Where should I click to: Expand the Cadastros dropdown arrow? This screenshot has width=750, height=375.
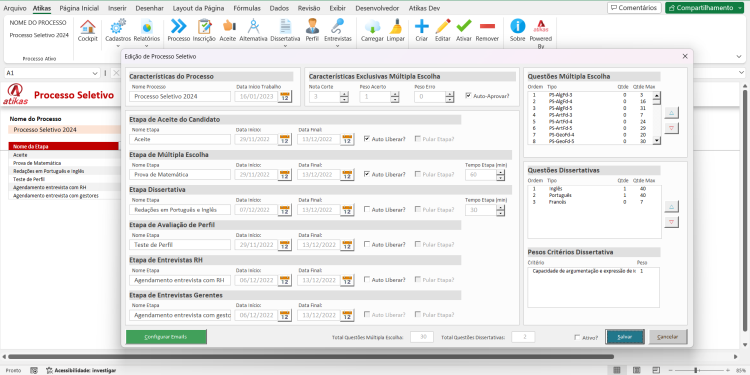point(118,46)
